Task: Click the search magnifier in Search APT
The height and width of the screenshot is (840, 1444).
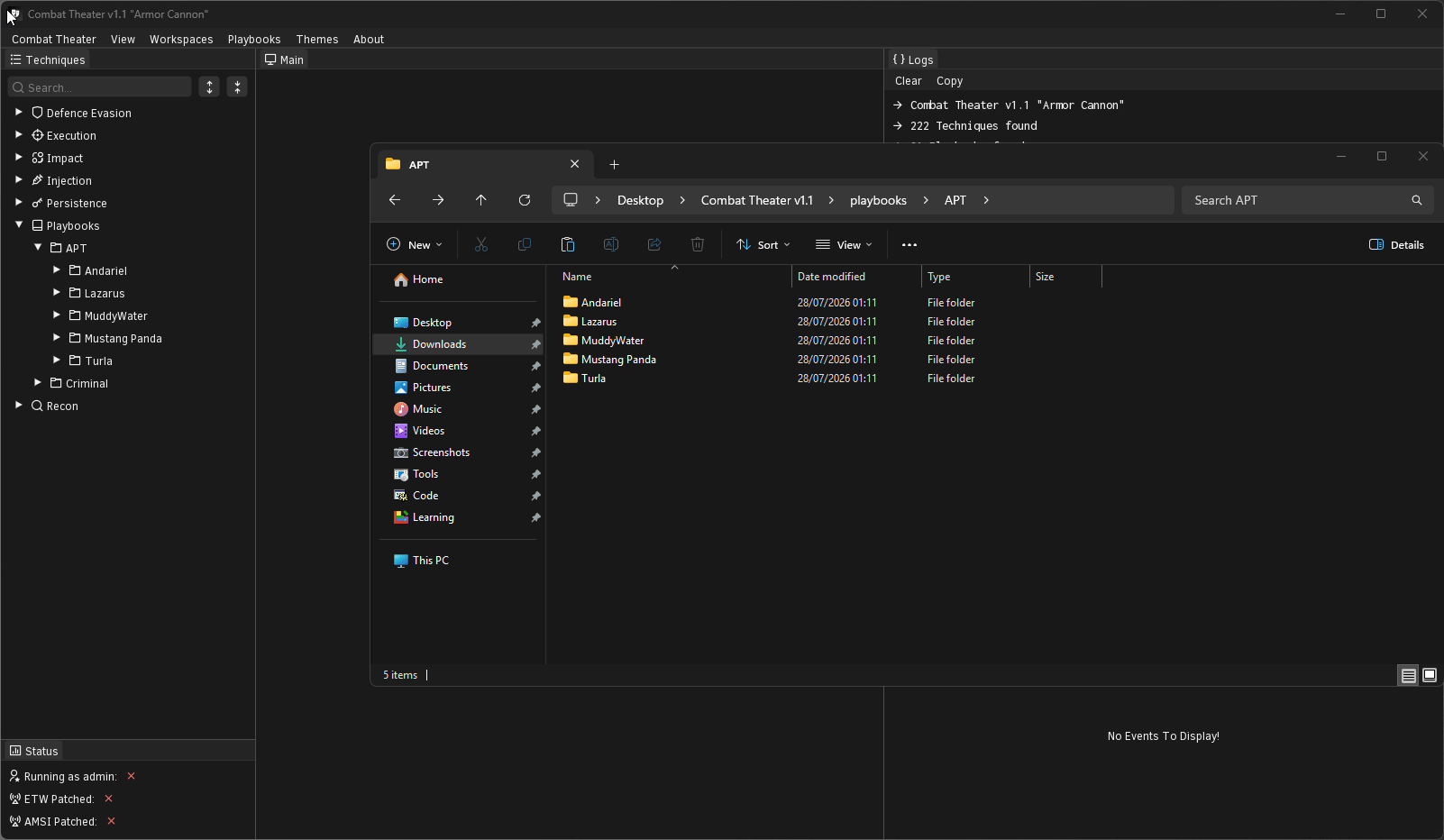Action: tap(1417, 200)
